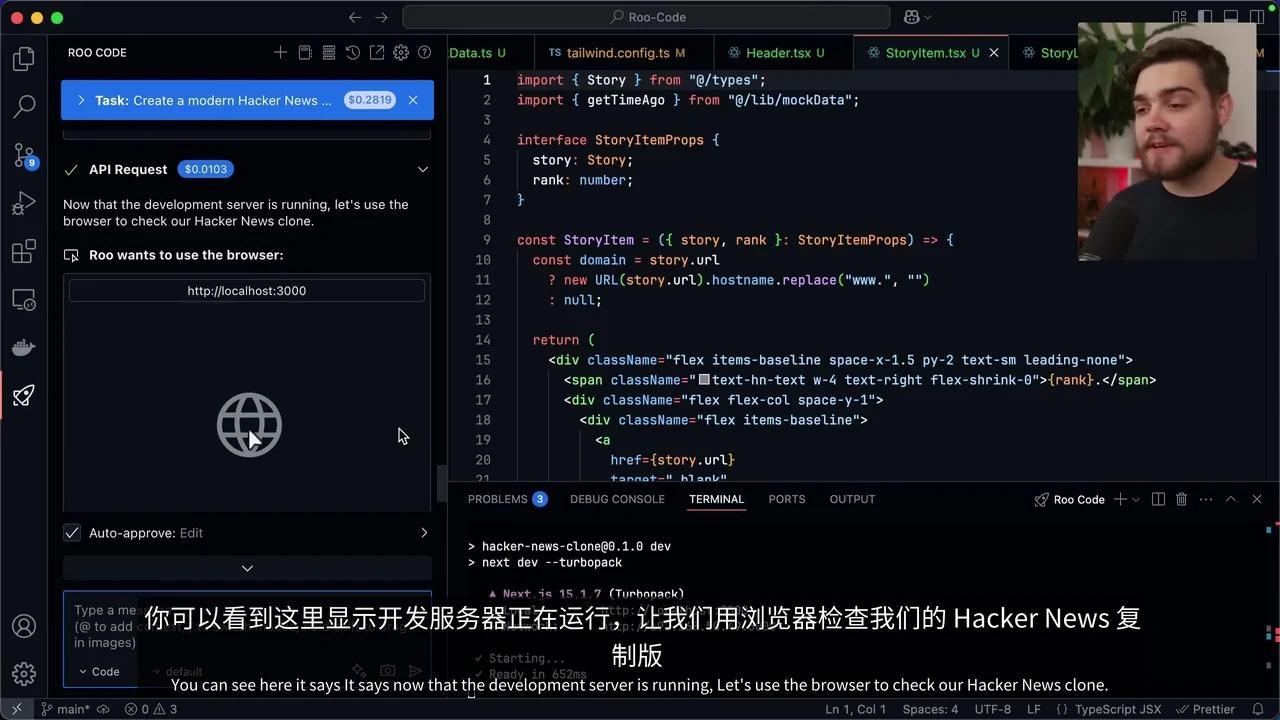
Task: Switch to the tailwind.config.ts tab
Action: tap(618, 52)
